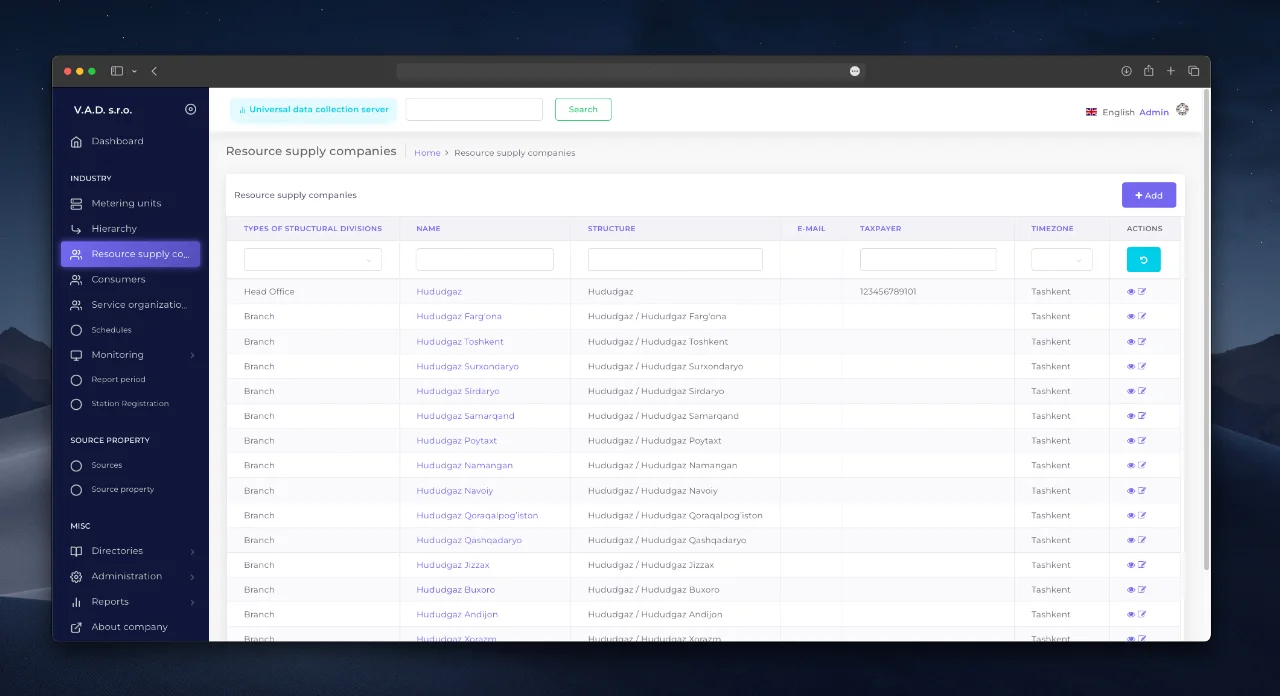The height and width of the screenshot is (696, 1280).
Task: Edit the Hududgaz Surxondaryo row
Action: tap(1142, 366)
